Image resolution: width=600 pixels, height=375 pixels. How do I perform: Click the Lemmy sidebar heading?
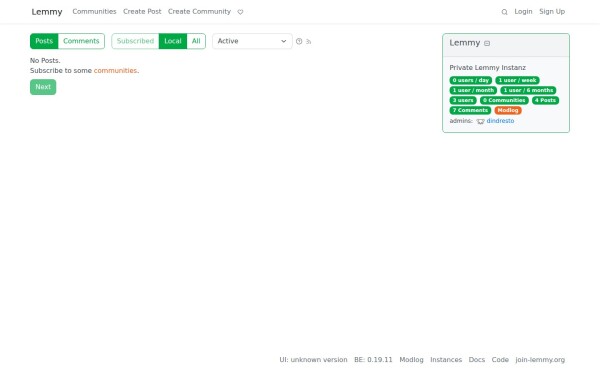(465, 43)
